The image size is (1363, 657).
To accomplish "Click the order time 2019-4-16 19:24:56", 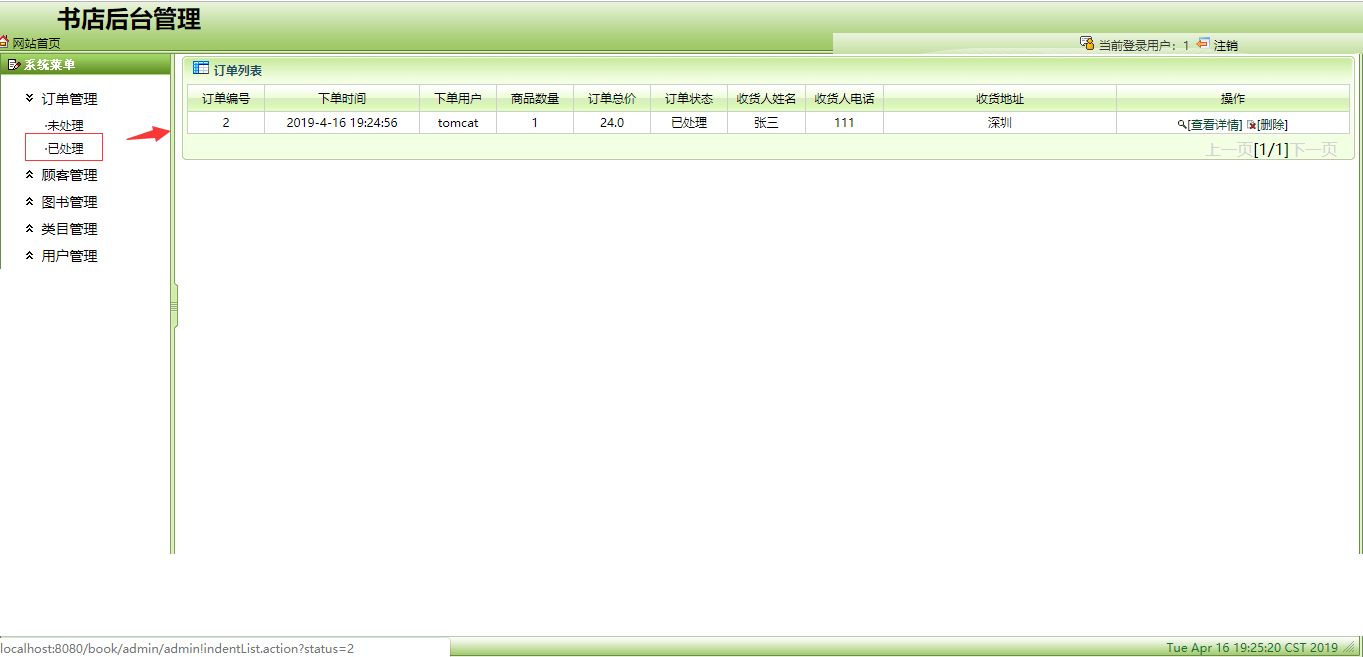I will pyautogui.click(x=342, y=123).
